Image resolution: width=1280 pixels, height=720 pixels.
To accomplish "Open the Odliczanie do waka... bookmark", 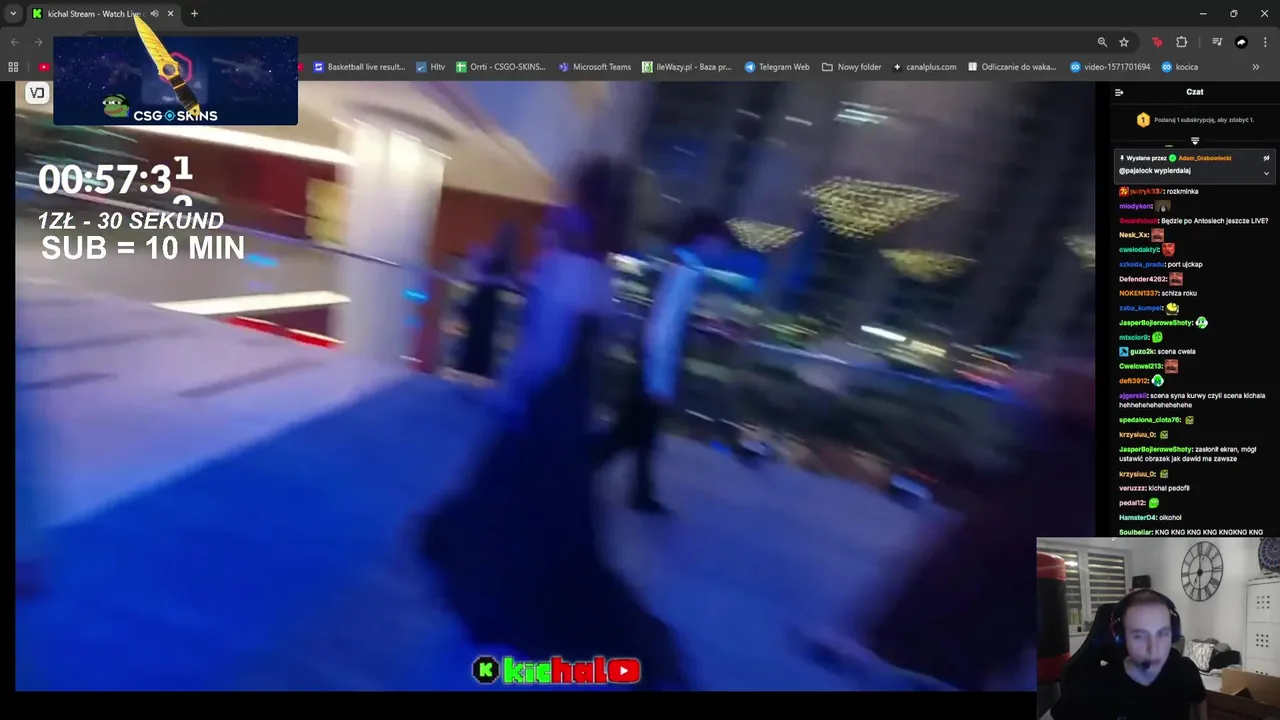I will pyautogui.click(x=1012, y=67).
